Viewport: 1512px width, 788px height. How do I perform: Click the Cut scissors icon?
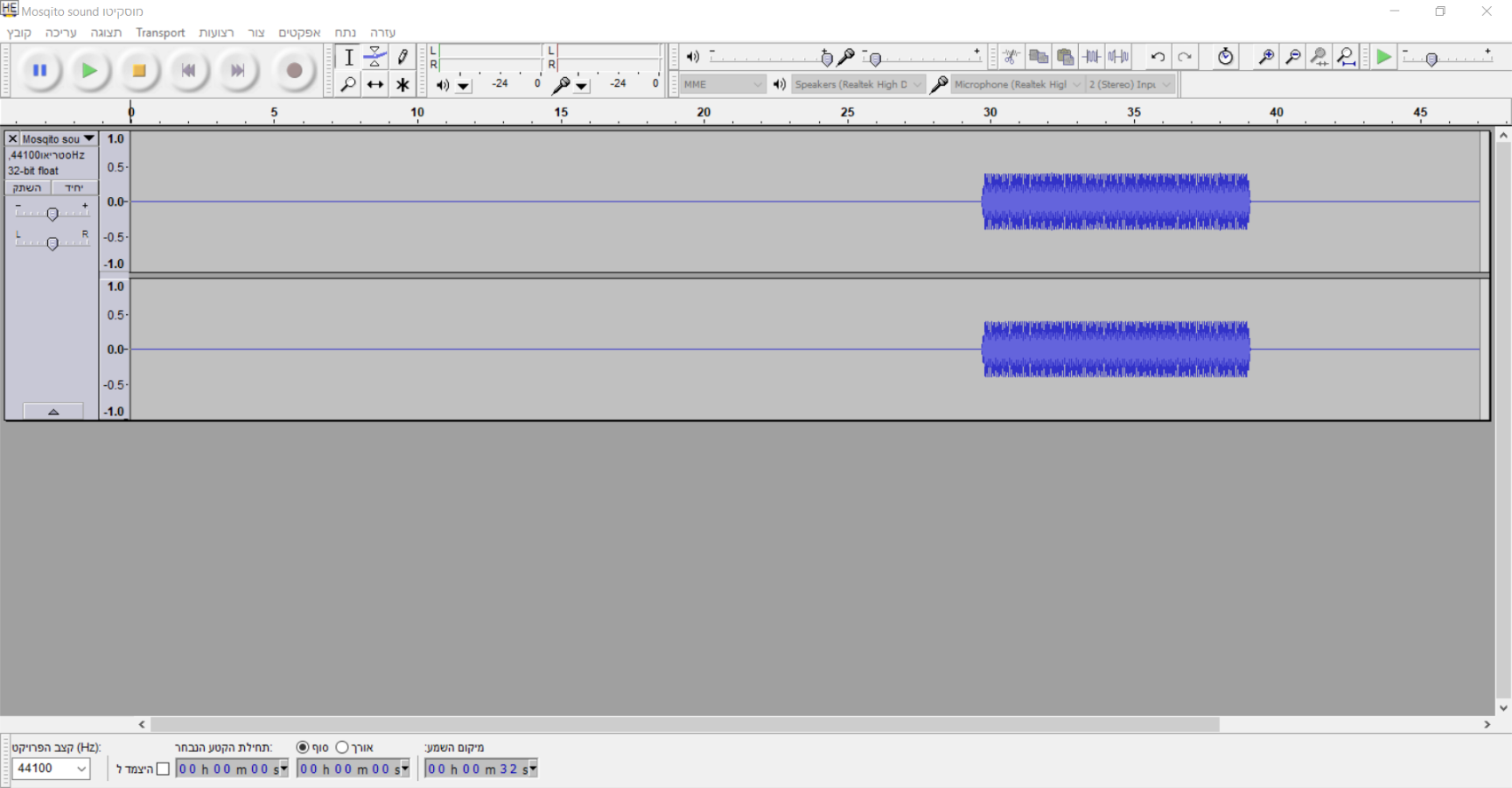pos(1011,57)
